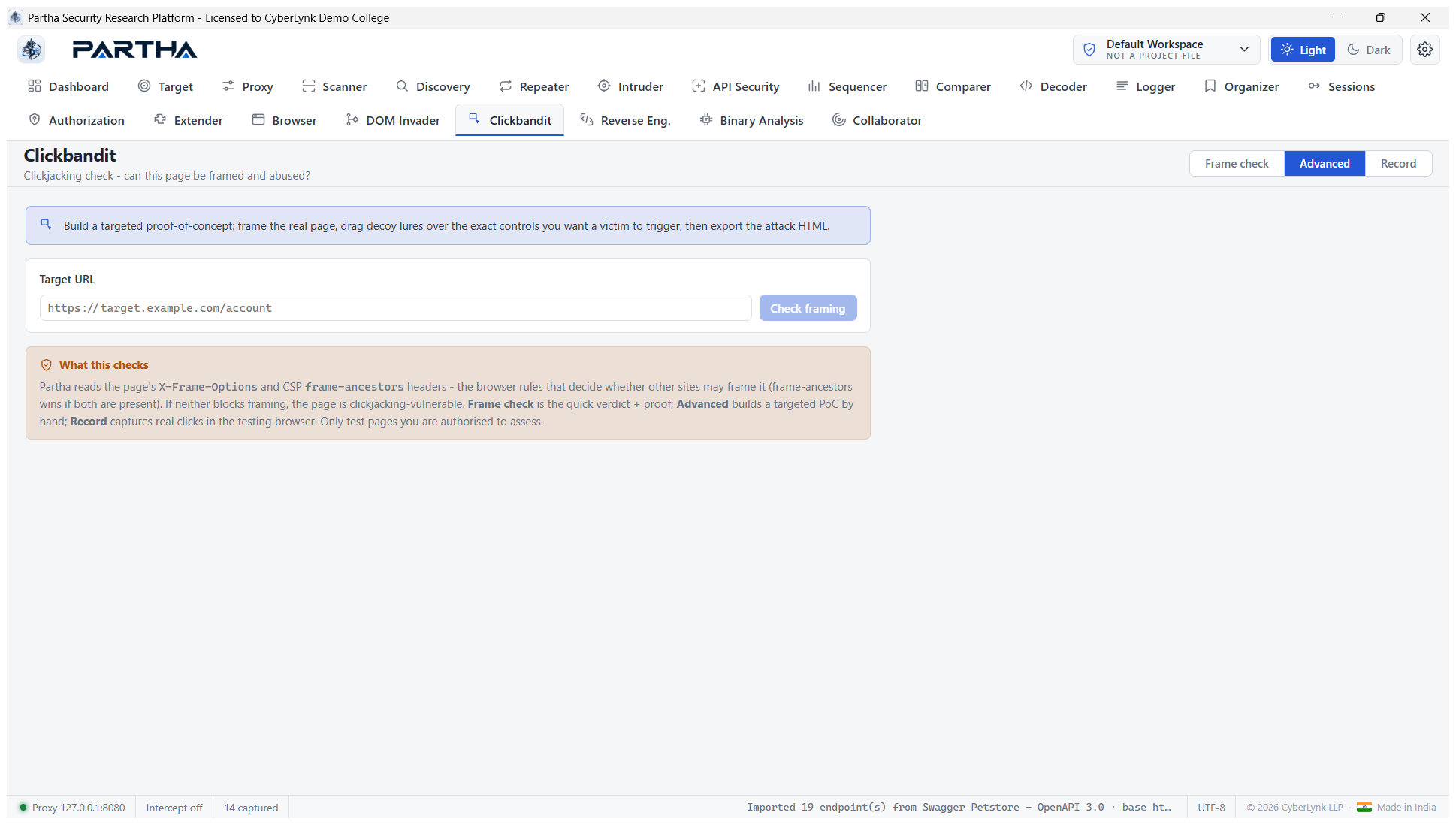Go to the Sequencer tab
The image size is (1456, 825).
click(x=847, y=86)
